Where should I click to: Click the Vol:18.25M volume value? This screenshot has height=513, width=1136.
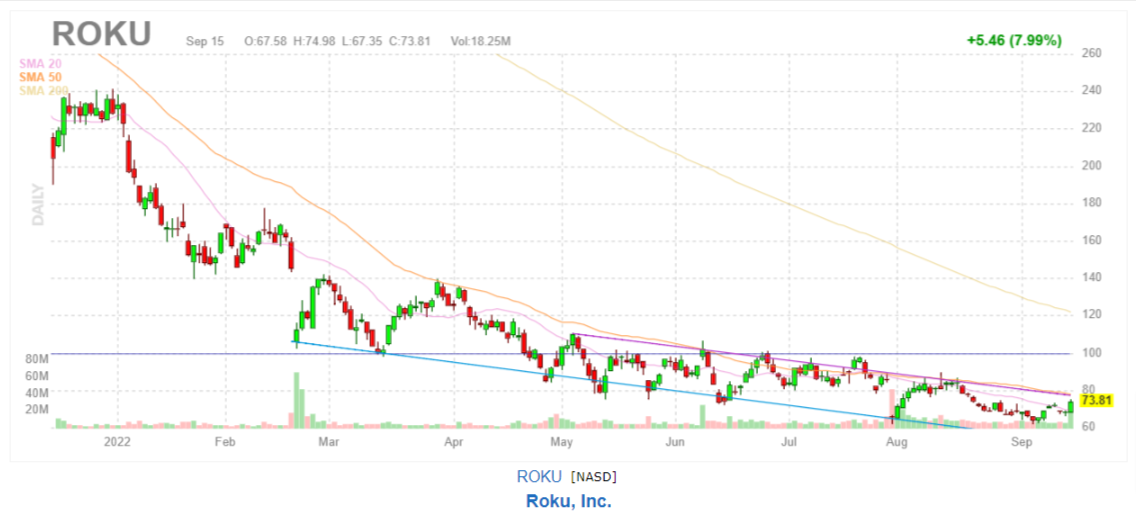480,41
